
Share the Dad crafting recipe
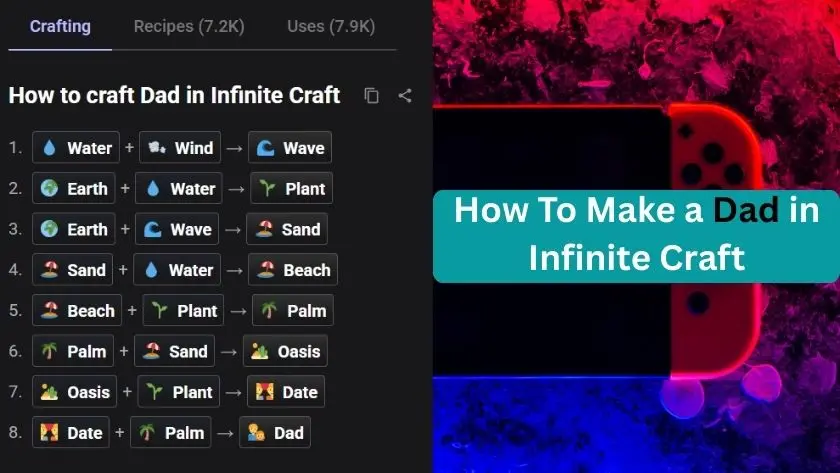(x=405, y=95)
